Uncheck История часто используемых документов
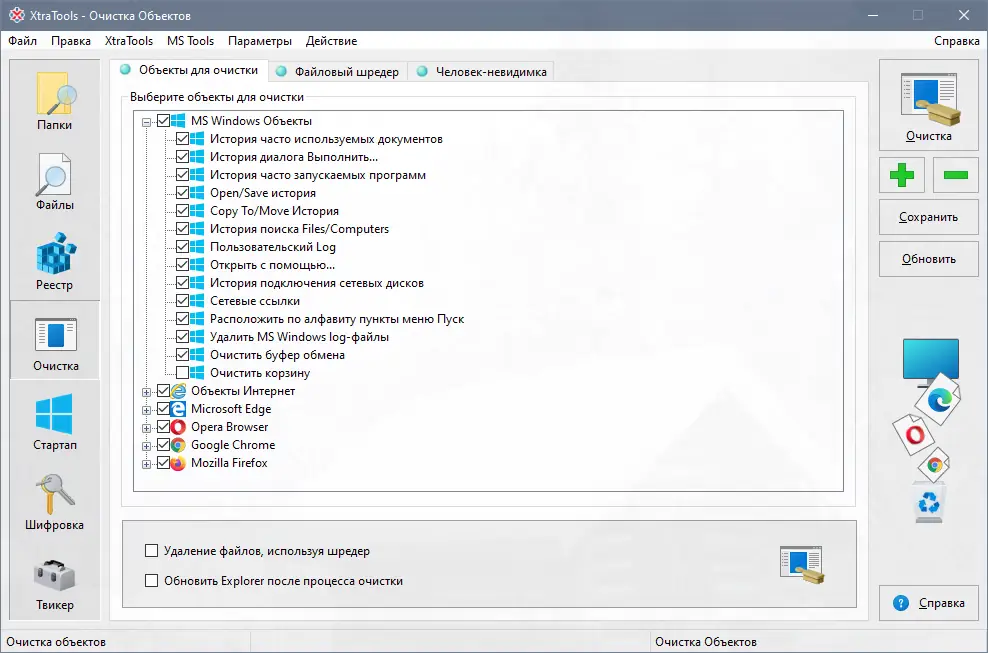This screenshot has height=653, width=988. [x=182, y=139]
